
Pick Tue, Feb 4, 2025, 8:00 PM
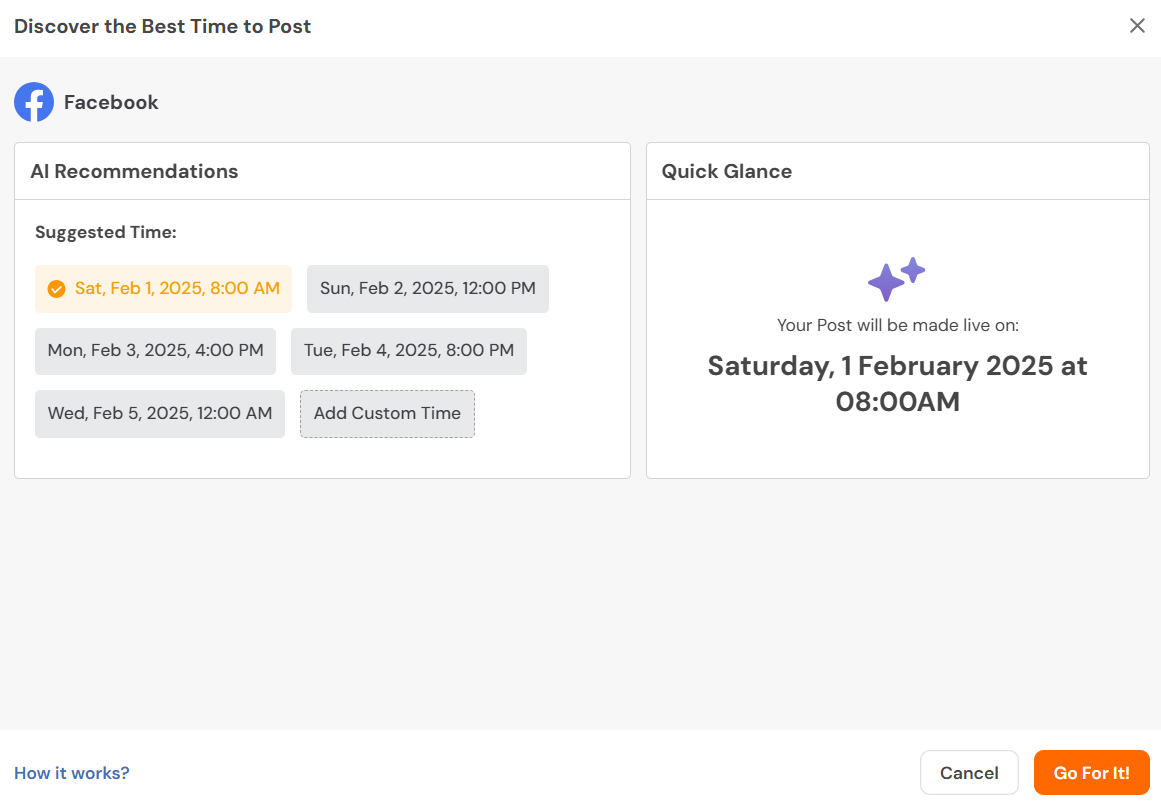pos(409,351)
